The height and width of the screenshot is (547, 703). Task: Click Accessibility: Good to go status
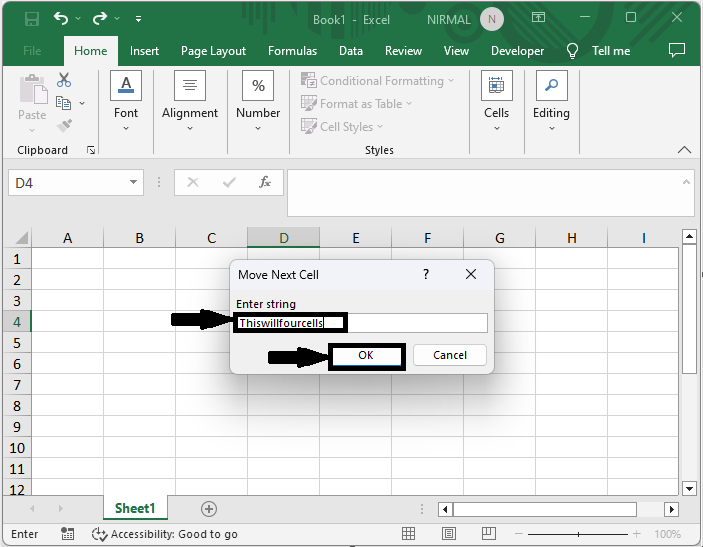pos(165,534)
